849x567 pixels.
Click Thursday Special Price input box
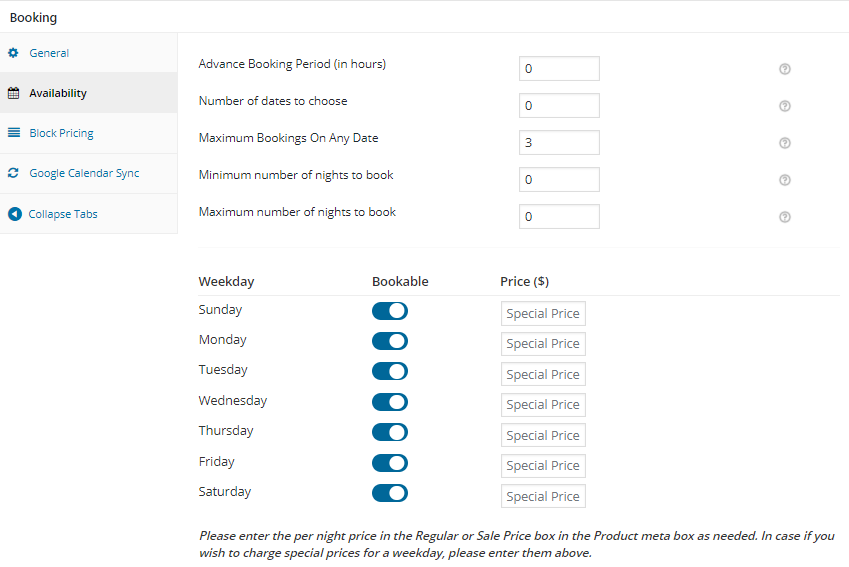[x=543, y=436]
